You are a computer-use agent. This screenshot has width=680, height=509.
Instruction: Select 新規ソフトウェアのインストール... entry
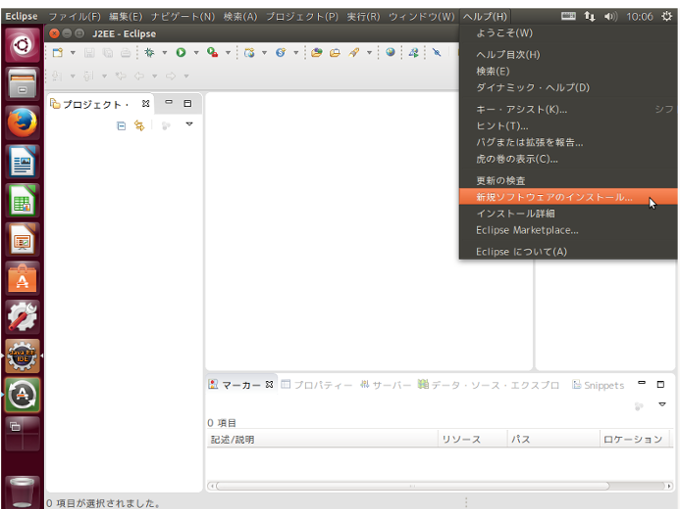click(x=568, y=197)
